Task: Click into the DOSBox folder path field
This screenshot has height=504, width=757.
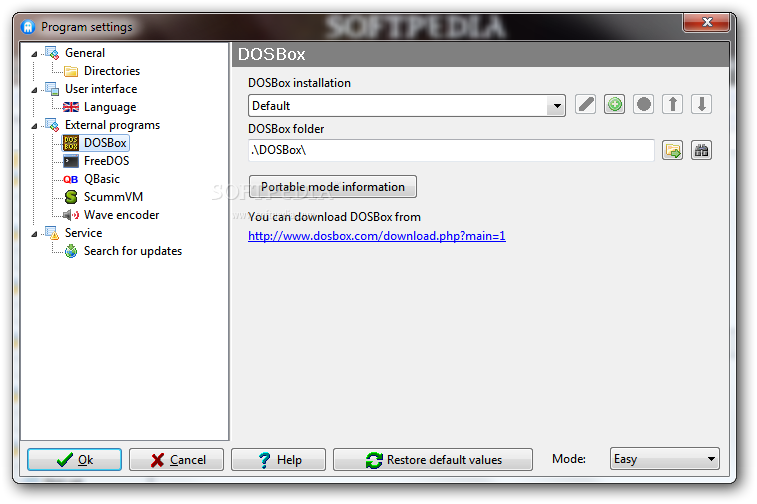Action: [x=451, y=150]
